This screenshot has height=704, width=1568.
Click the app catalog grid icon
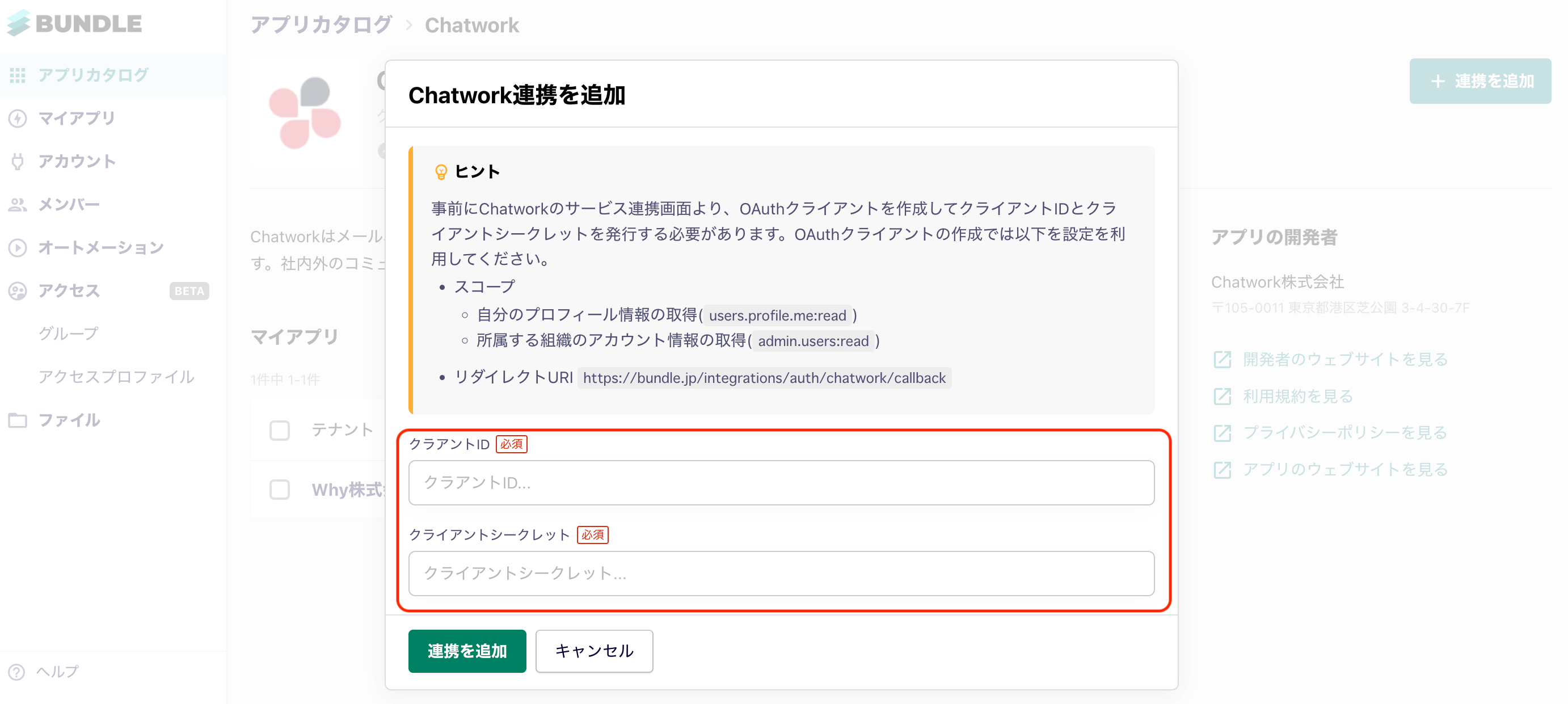[x=18, y=75]
